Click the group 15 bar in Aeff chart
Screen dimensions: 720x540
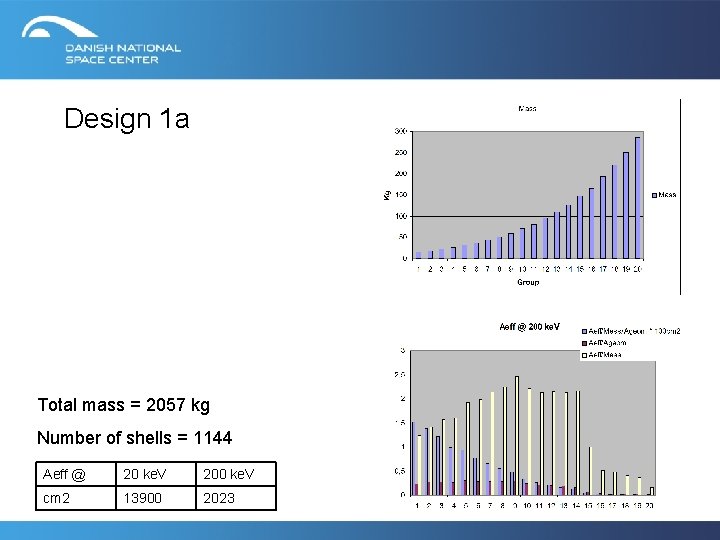[x=590, y=471]
